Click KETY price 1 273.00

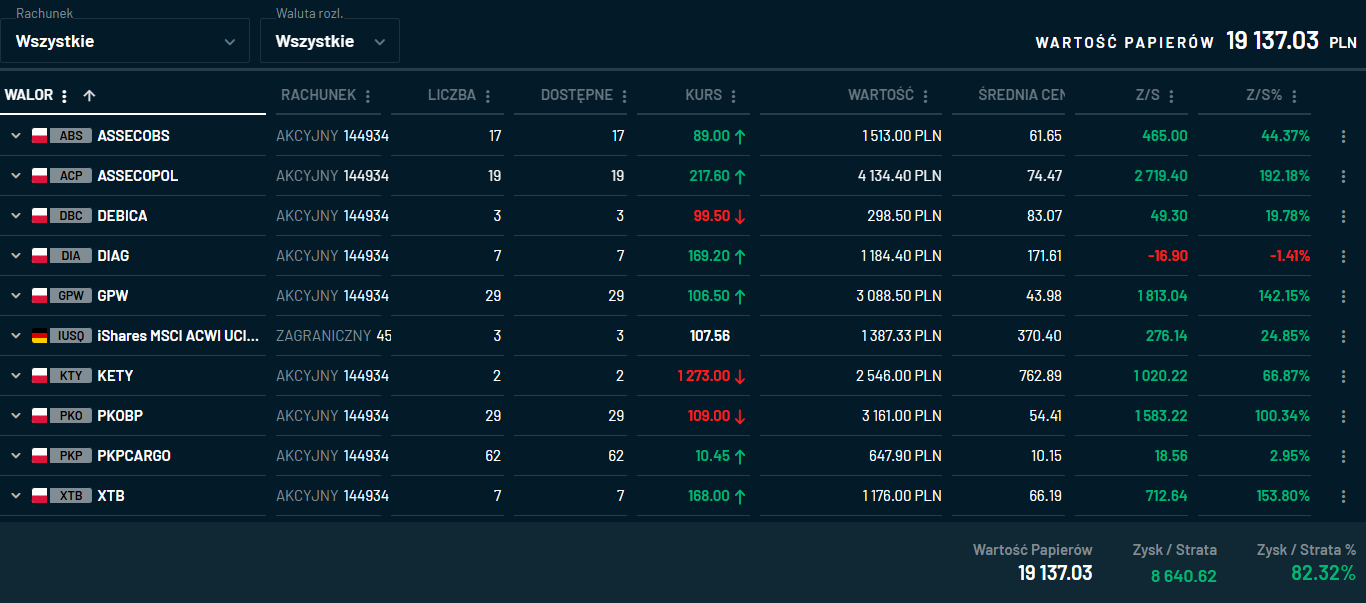704,376
